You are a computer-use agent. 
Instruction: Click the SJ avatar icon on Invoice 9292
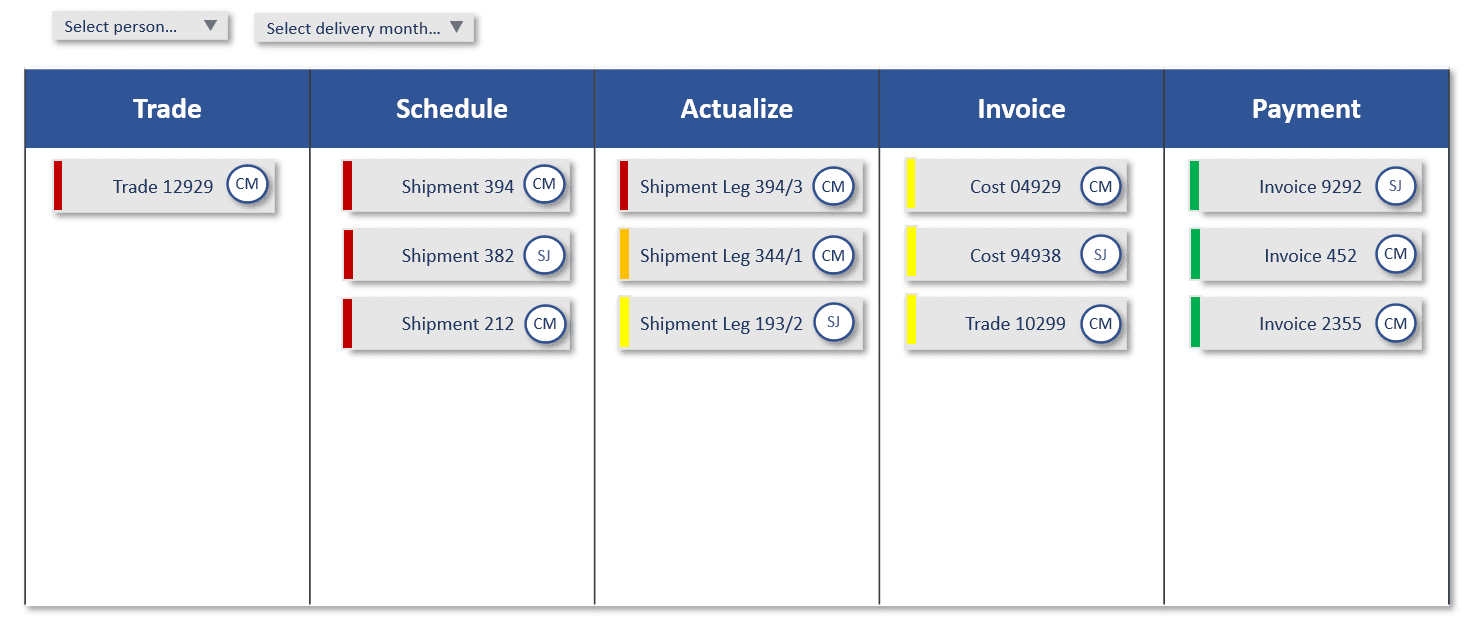(1396, 186)
